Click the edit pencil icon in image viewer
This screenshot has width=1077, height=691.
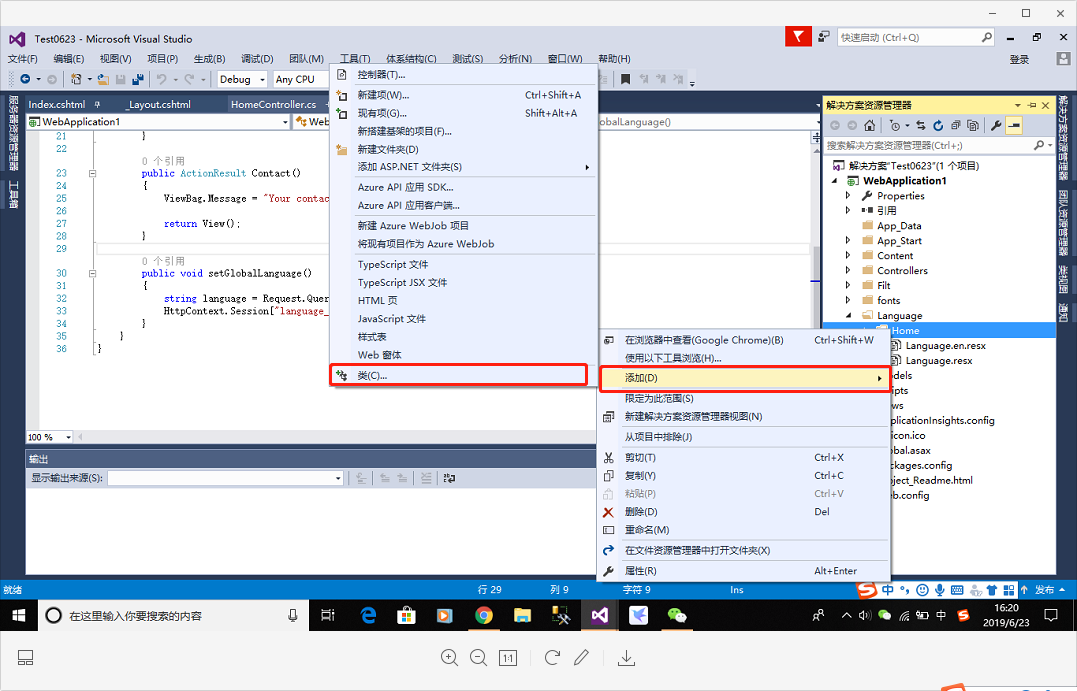581,658
